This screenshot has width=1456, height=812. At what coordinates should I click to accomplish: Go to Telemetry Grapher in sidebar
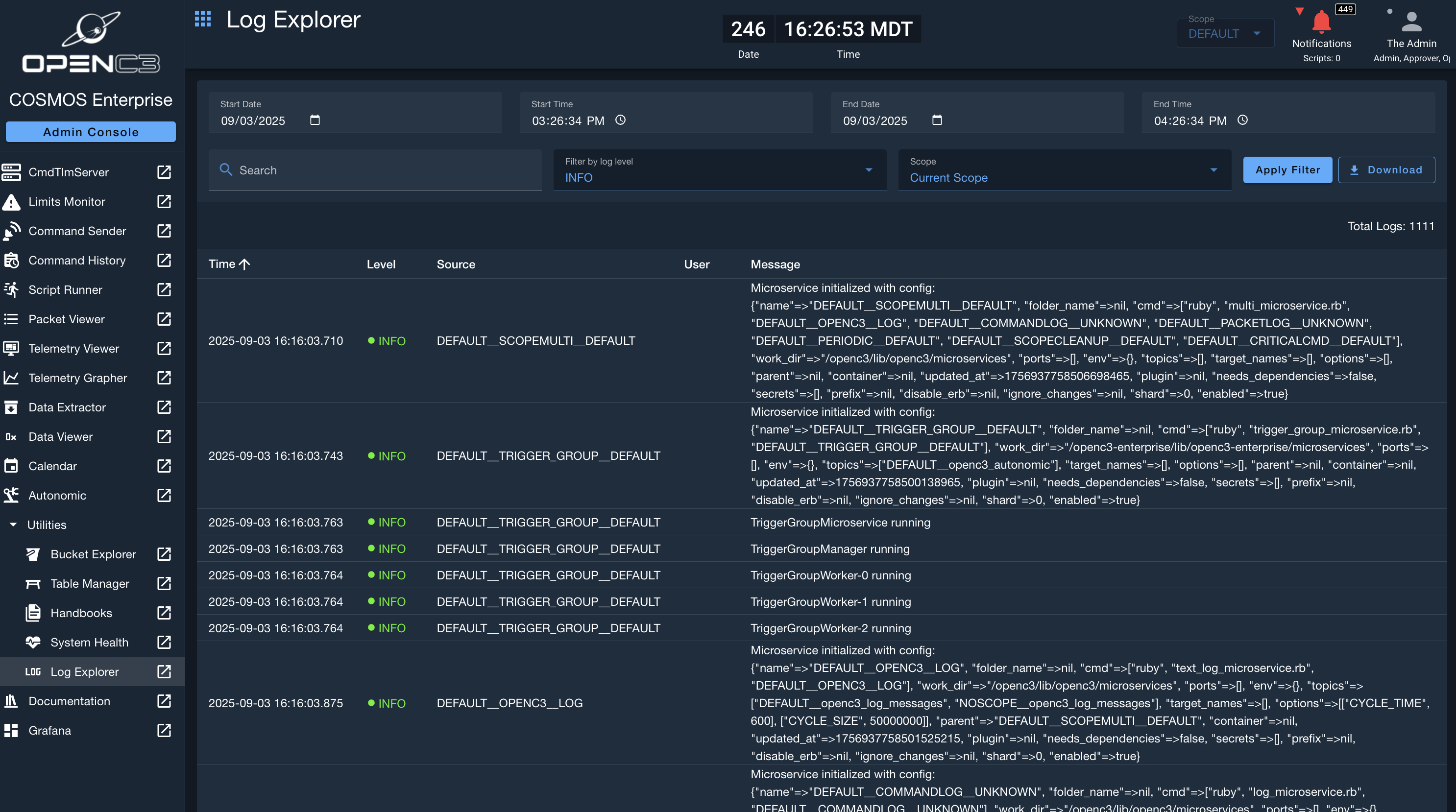[77, 378]
